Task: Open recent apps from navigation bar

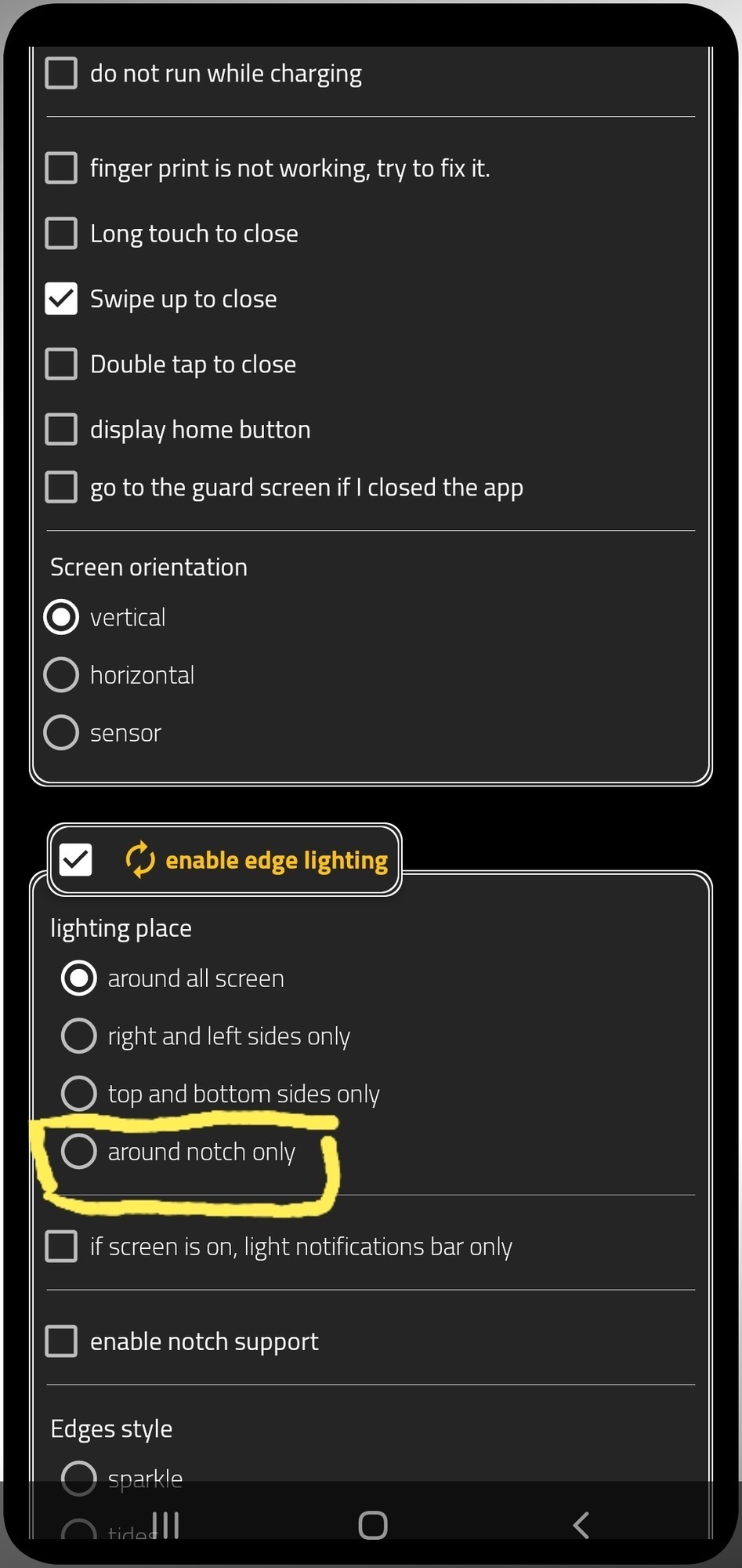Action: (165, 1525)
